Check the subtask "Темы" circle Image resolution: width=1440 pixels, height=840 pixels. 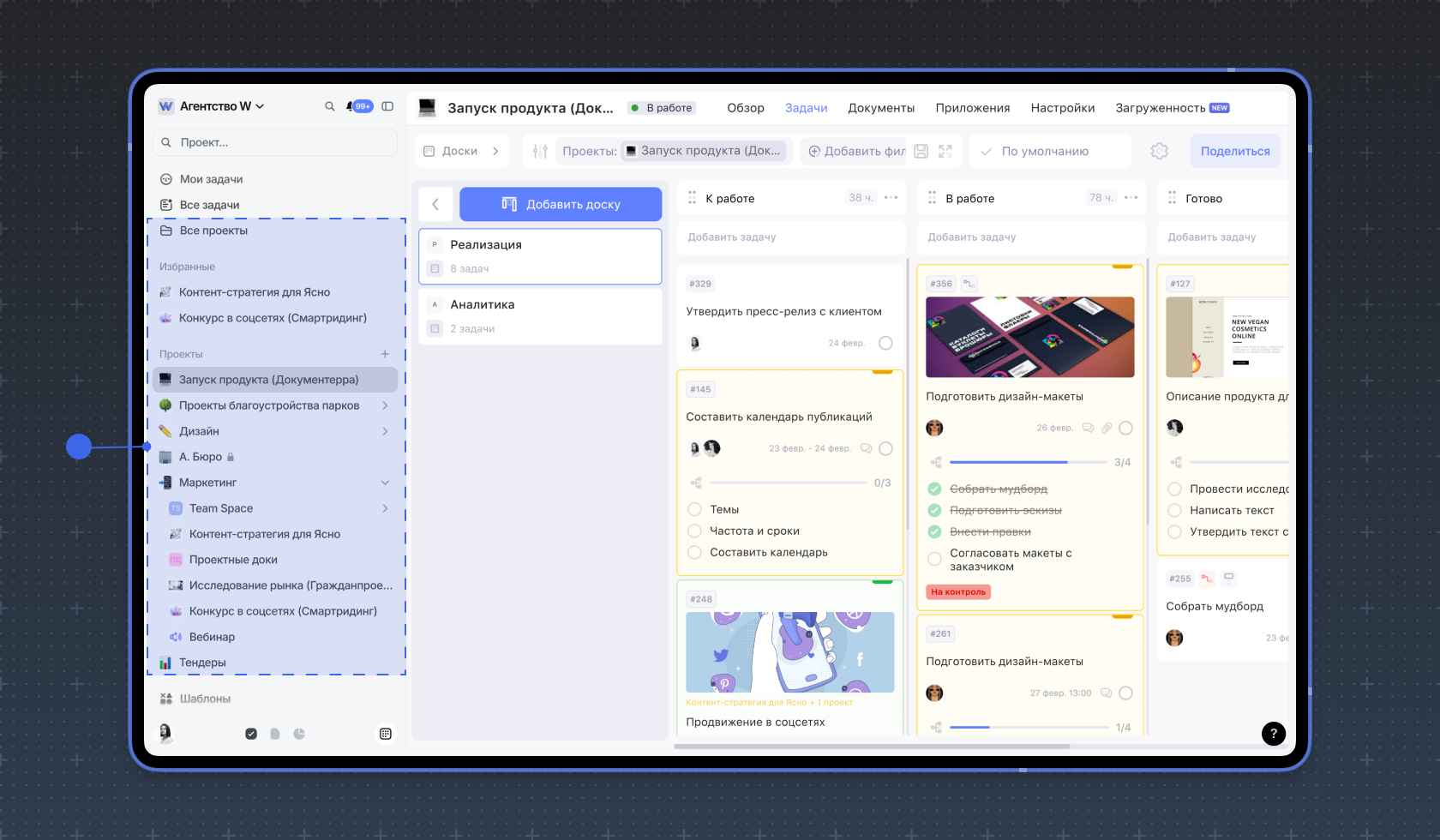tap(695, 509)
